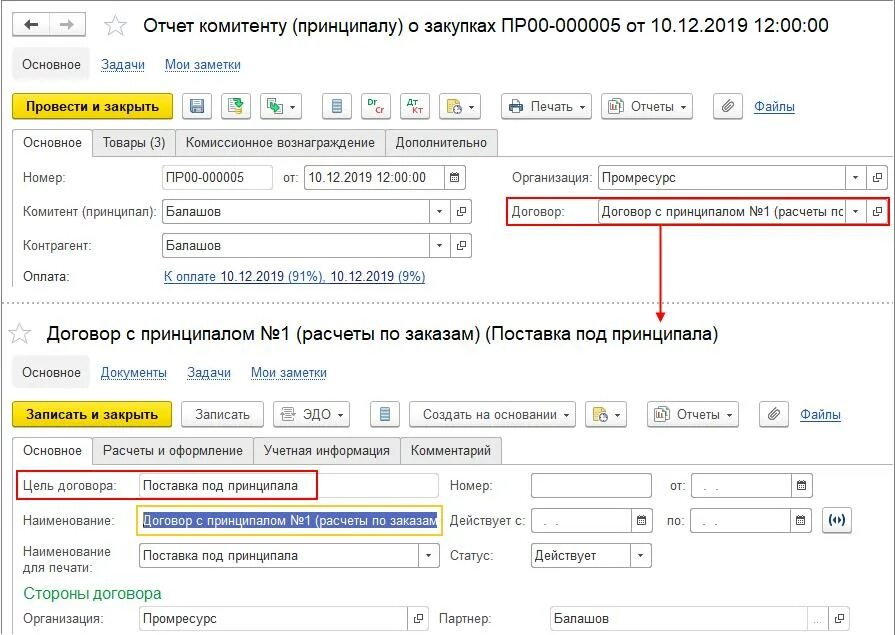Viewport: 895px width, 635px height.
Task: Switch to the Учетная информация tab
Action: point(326,451)
